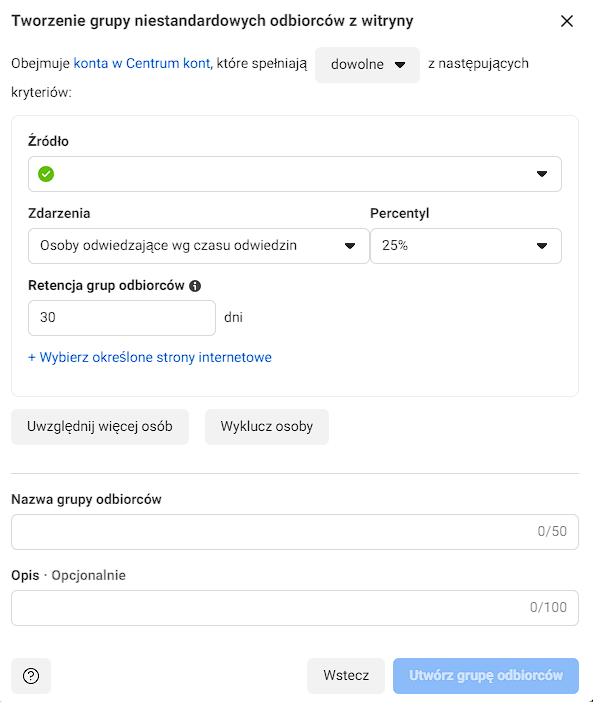
Task: Go back with the 'Wstecz' button
Action: point(346,676)
